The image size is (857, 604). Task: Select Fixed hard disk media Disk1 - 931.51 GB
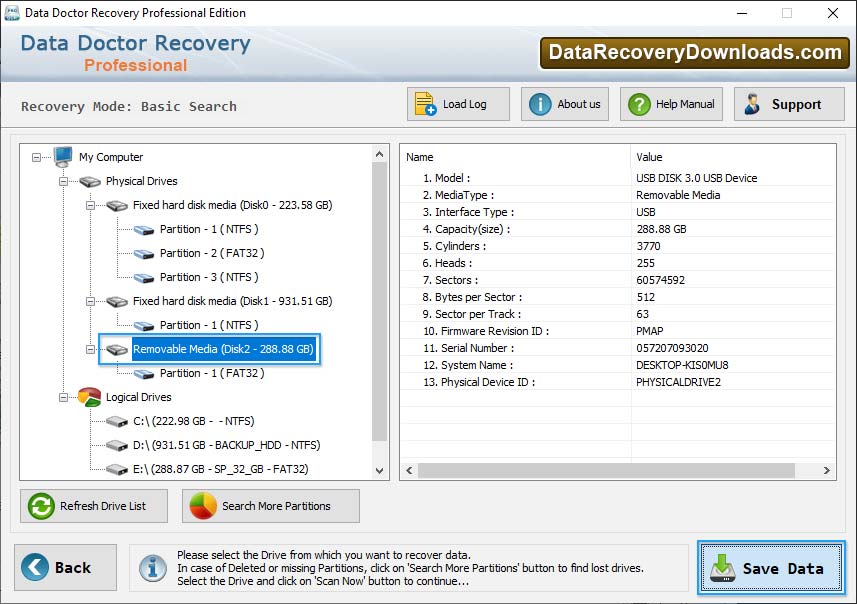[x=232, y=301]
